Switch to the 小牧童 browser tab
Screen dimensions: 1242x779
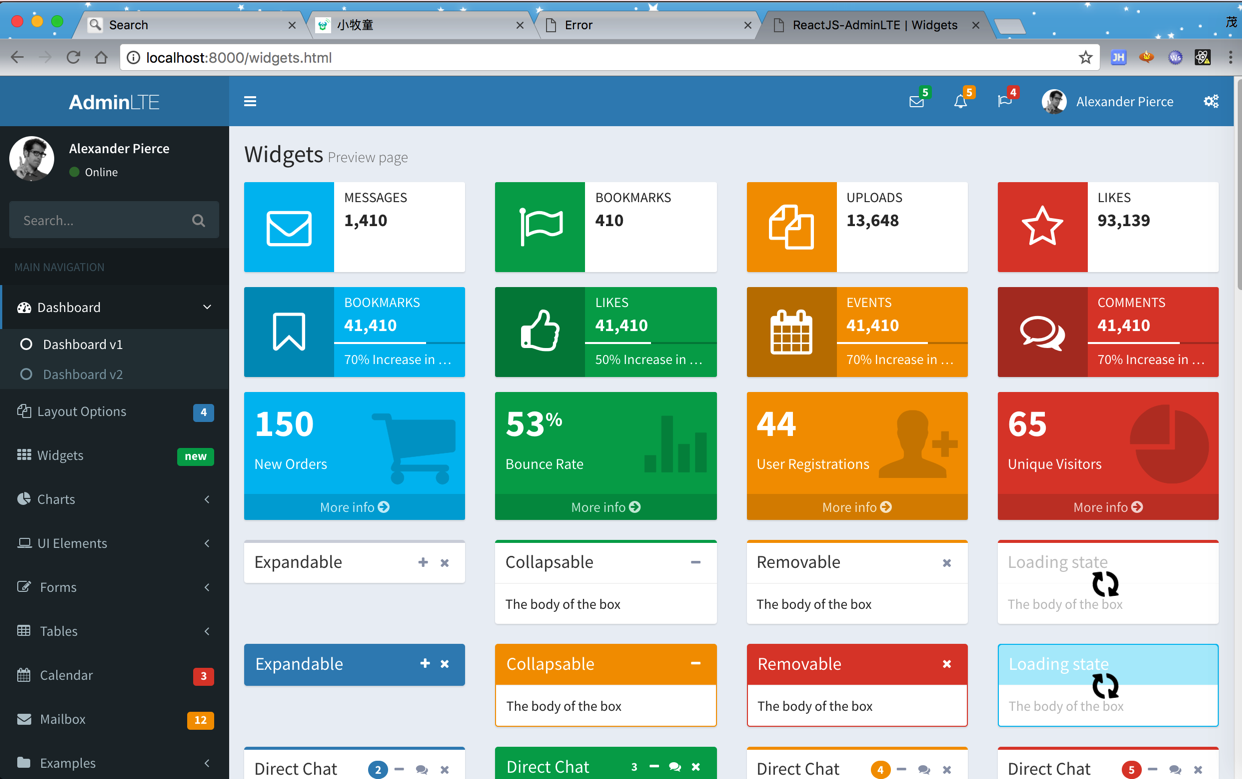418,25
